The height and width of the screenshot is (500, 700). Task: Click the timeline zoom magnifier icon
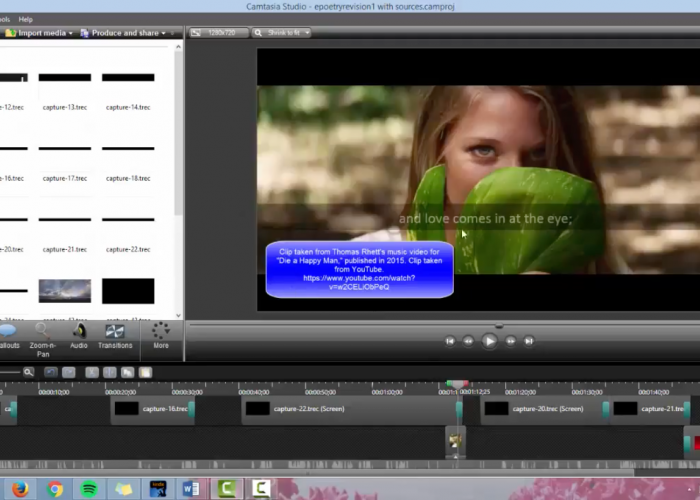click(29, 372)
